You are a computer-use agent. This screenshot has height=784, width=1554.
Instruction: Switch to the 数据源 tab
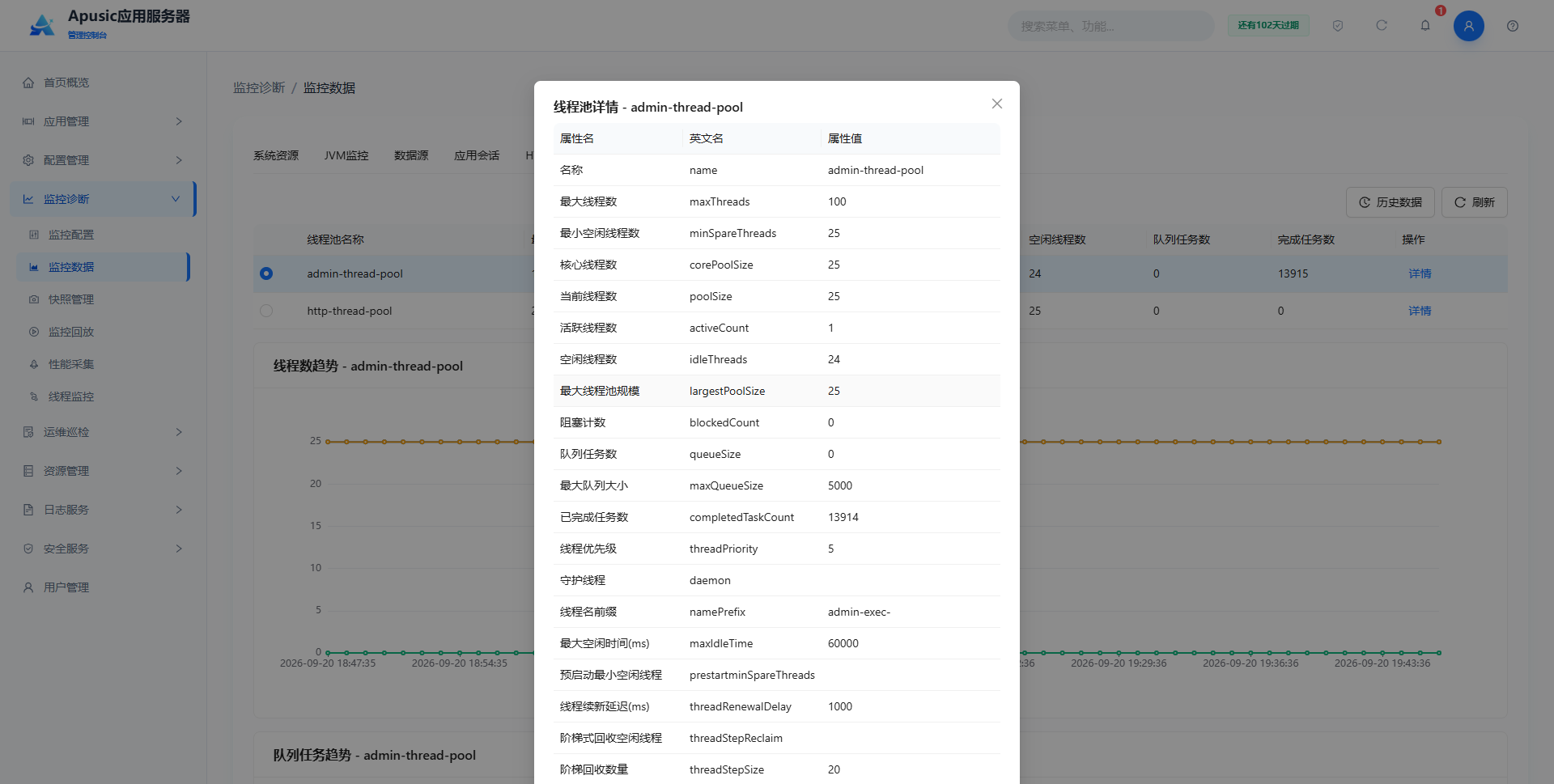[411, 155]
